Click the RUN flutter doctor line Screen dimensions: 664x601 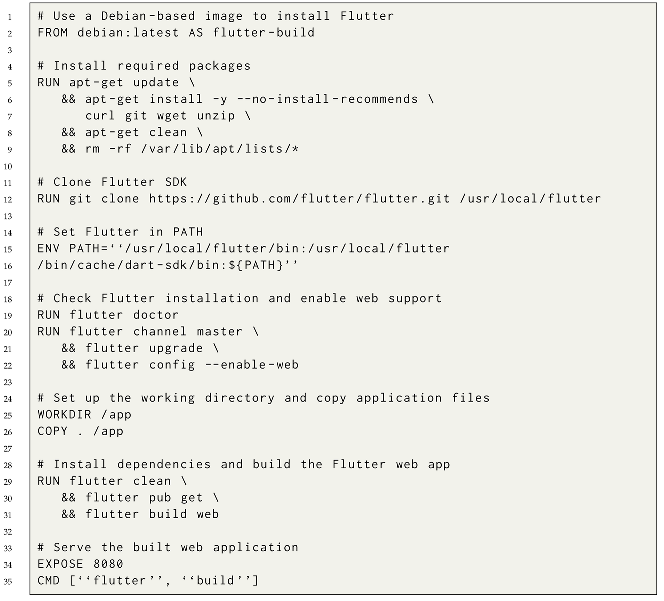tap(108, 314)
